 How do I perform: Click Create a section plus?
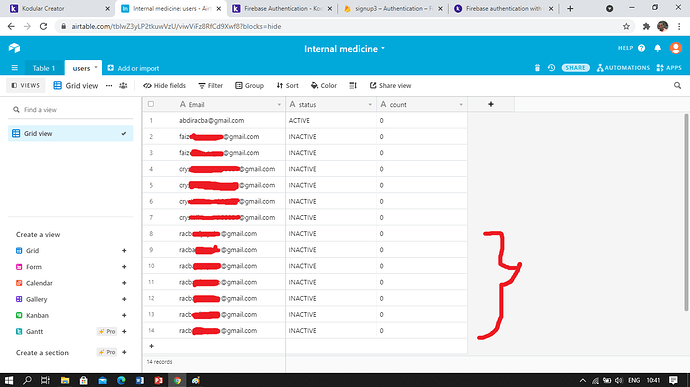click(x=124, y=352)
